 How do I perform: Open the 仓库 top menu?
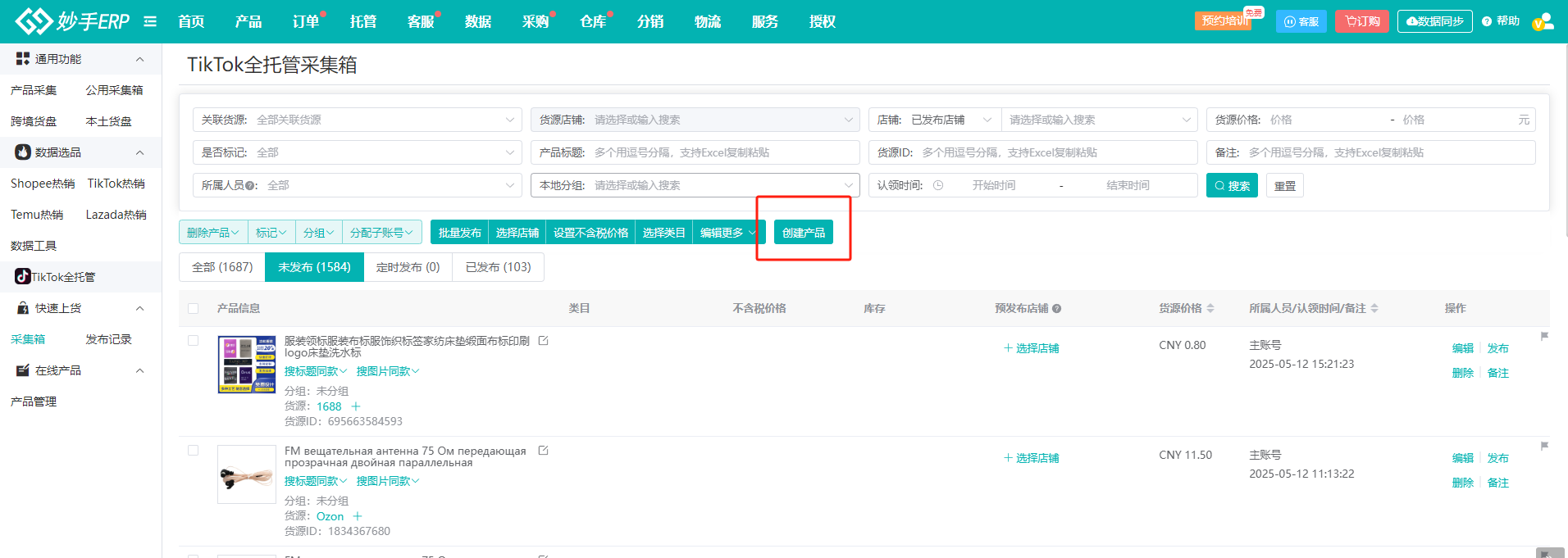click(593, 21)
